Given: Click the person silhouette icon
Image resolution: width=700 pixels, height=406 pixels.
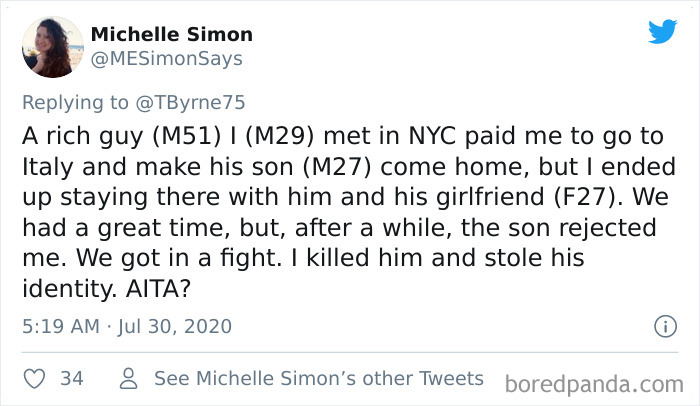Looking at the screenshot, I should pos(128,379).
